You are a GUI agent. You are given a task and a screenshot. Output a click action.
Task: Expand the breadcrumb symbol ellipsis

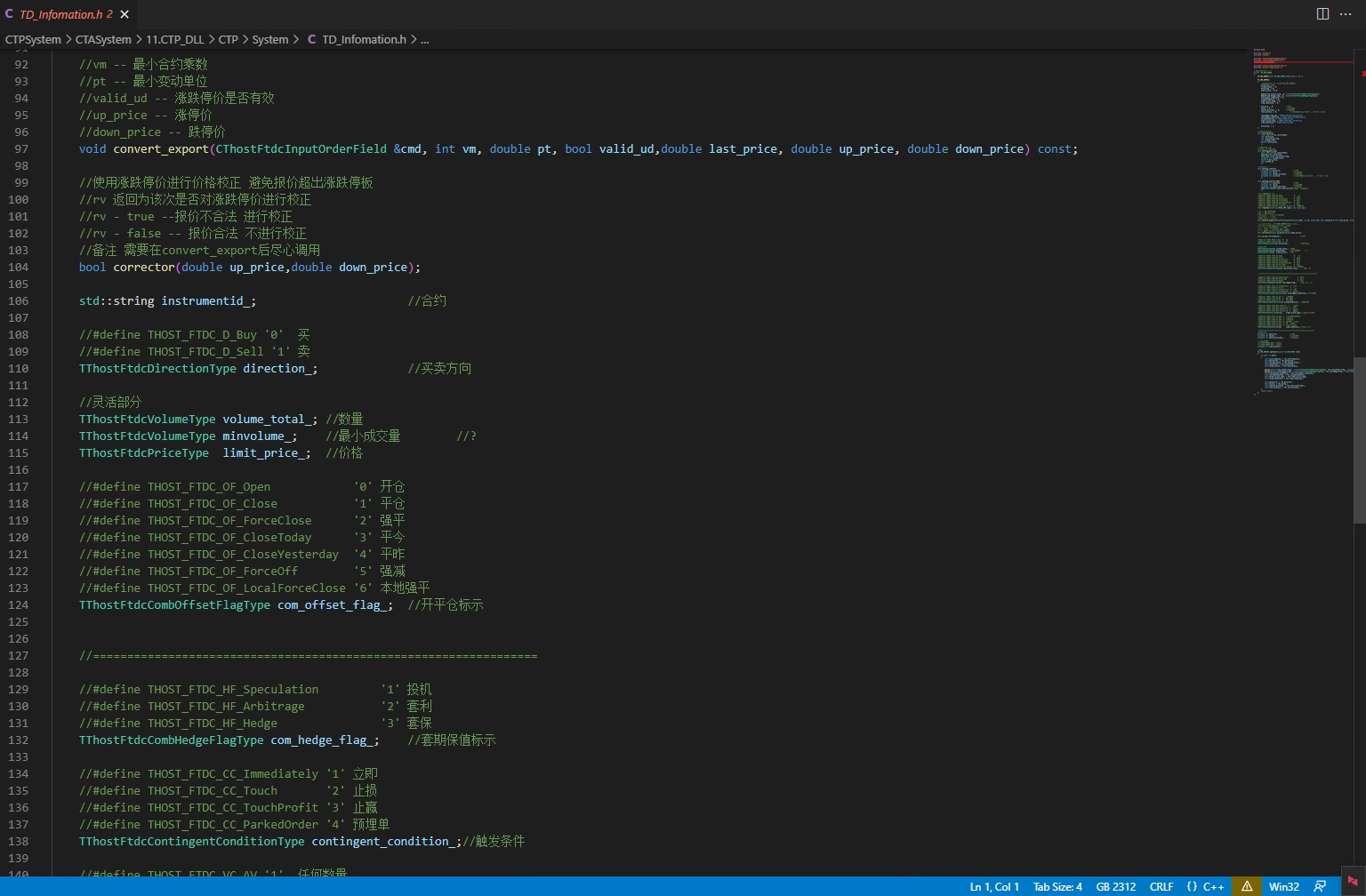click(425, 39)
